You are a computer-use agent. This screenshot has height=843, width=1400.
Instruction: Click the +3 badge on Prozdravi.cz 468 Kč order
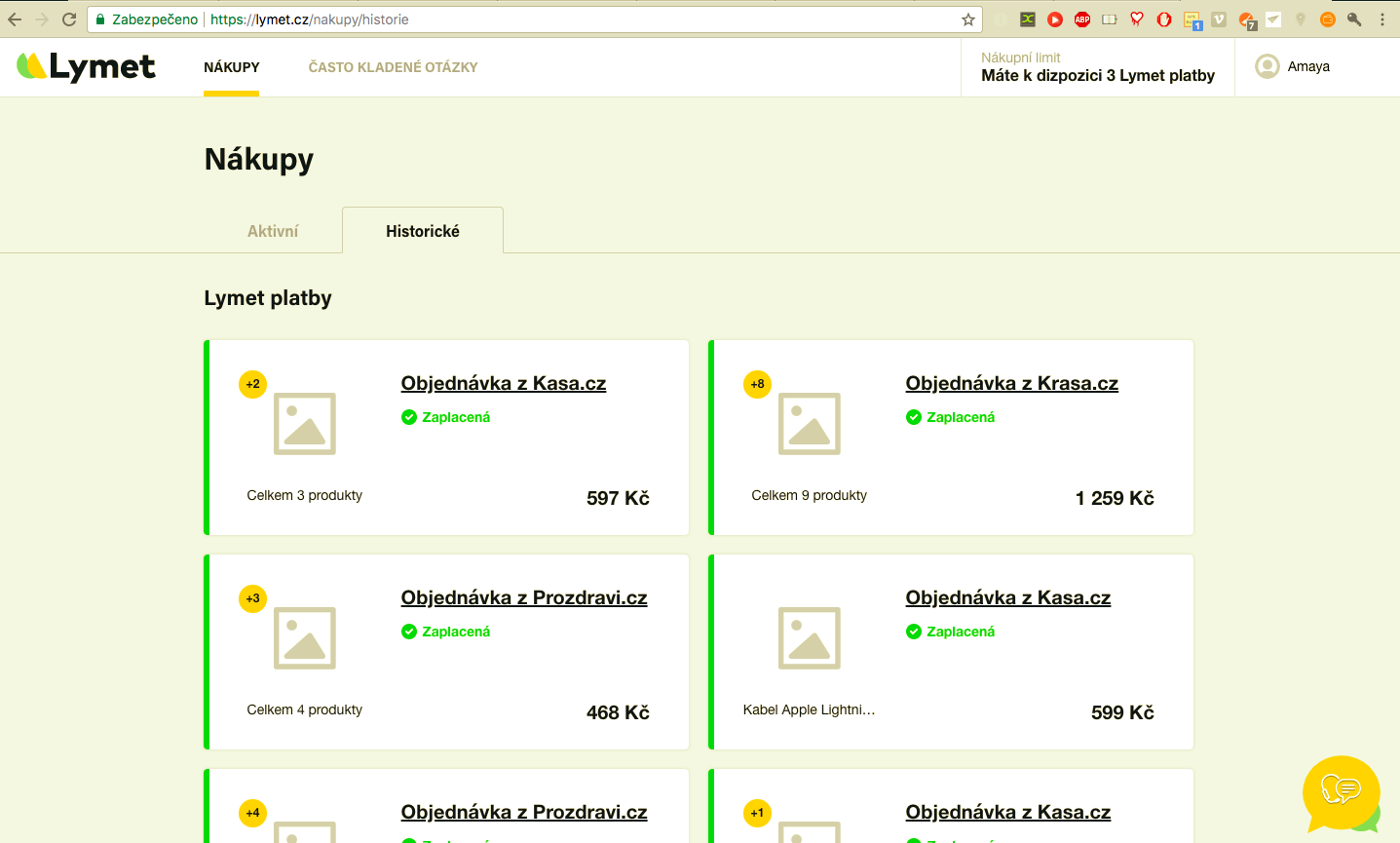pos(252,598)
